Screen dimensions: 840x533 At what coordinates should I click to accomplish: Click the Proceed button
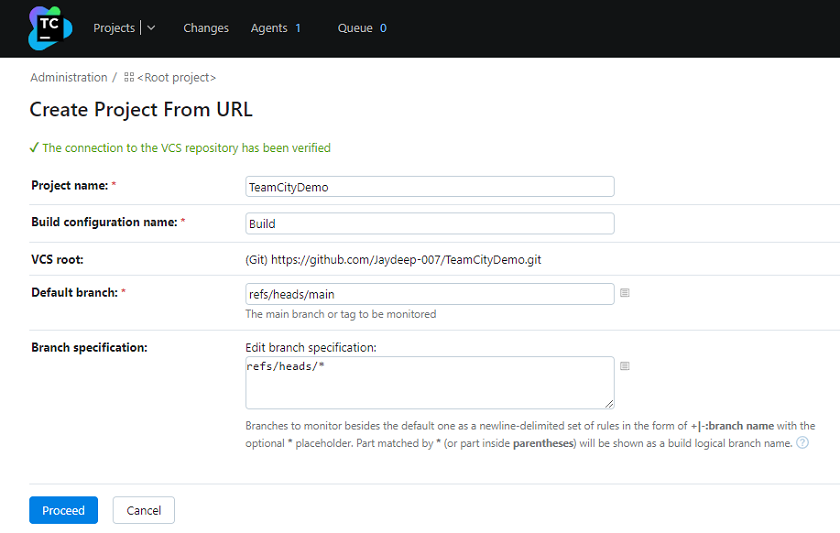[x=63, y=510]
